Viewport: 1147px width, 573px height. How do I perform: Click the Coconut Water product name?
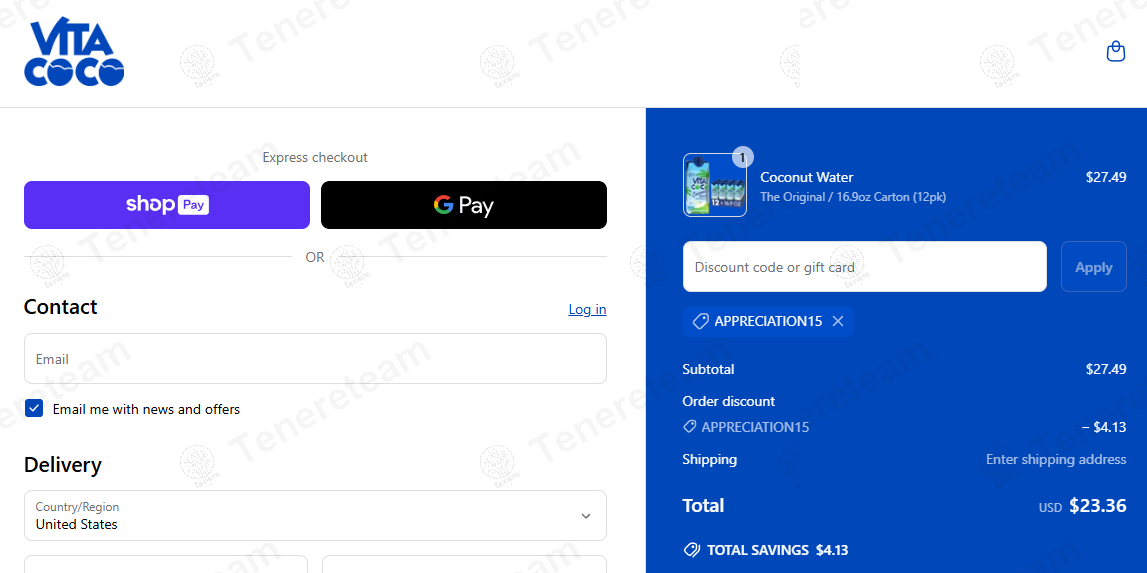(x=807, y=177)
